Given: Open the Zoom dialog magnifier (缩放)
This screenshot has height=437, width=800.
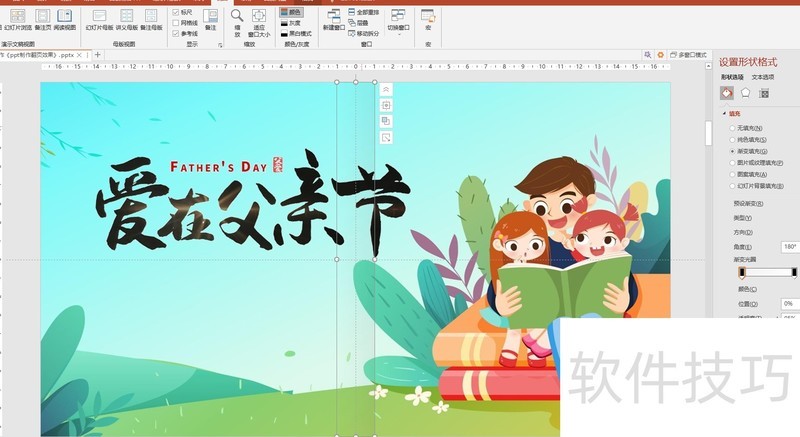Looking at the screenshot, I should click(237, 23).
